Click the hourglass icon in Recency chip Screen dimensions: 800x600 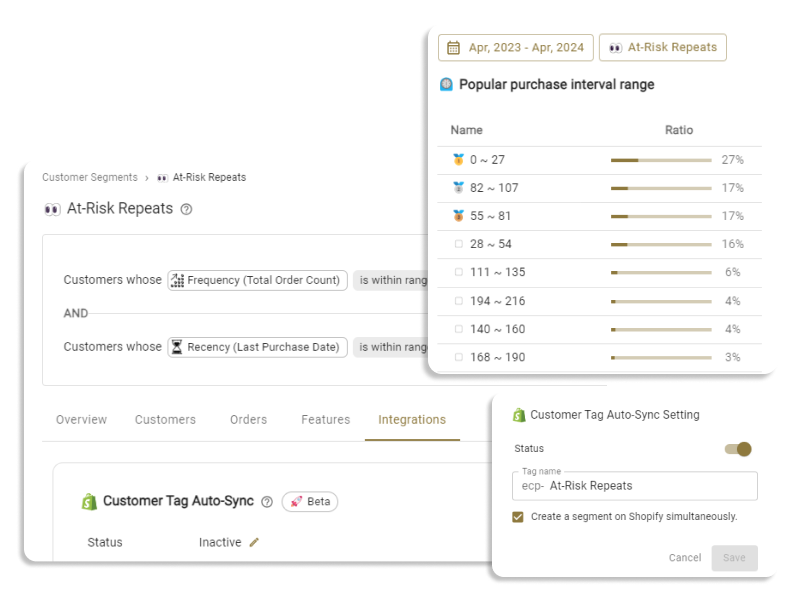(177, 347)
